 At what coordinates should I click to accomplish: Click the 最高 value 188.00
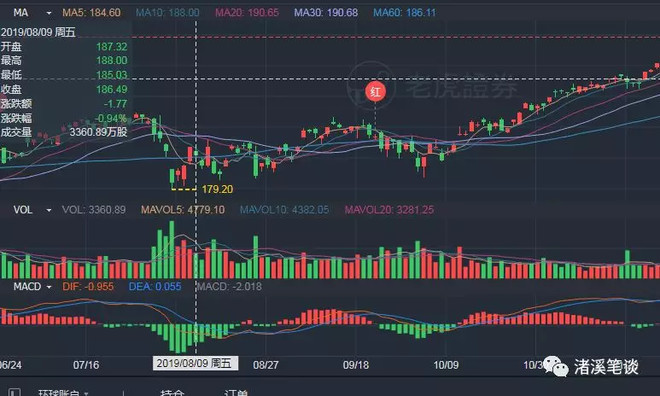(112, 61)
